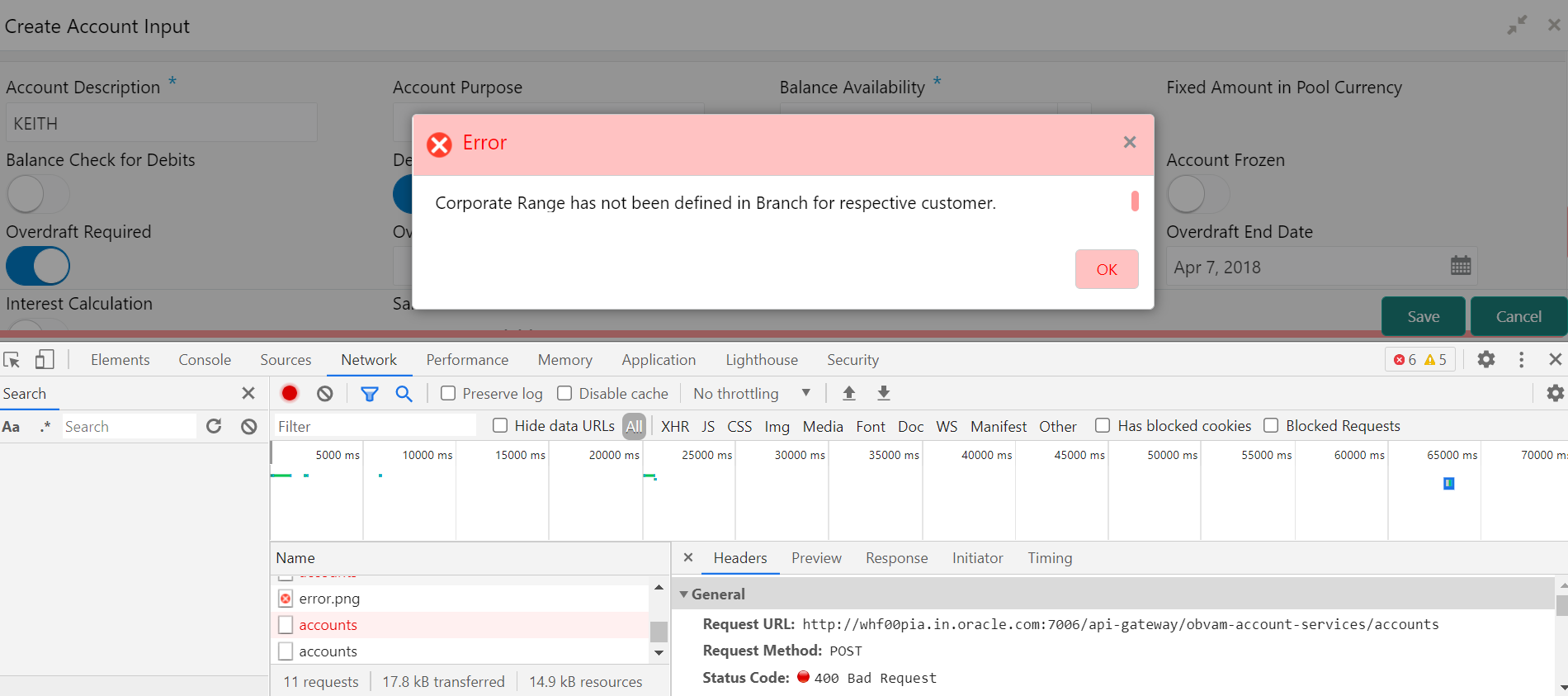The height and width of the screenshot is (696, 1568).
Task: Toggle the network filter funnel icon
Action: (x=370, y=394)
